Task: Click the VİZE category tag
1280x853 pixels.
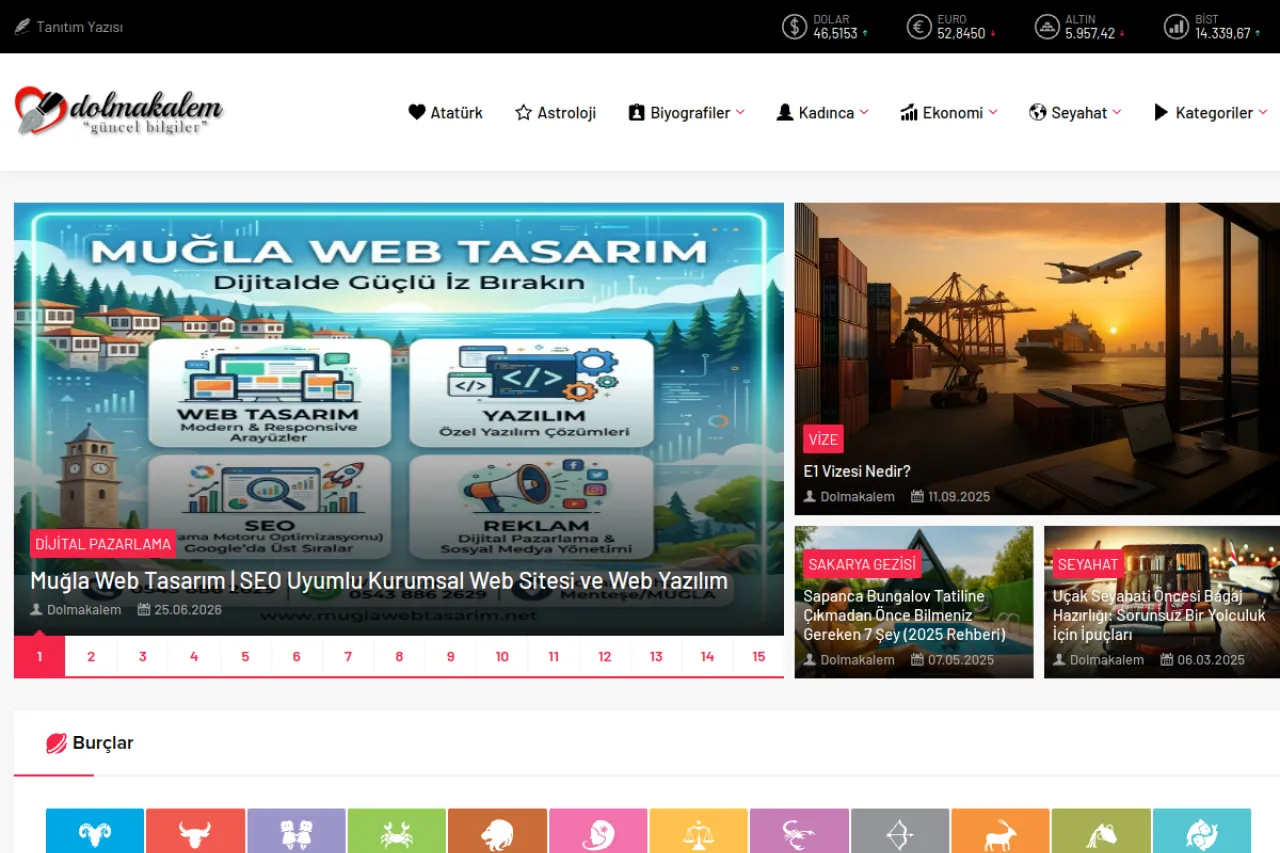Action: [x=823, y=439]
